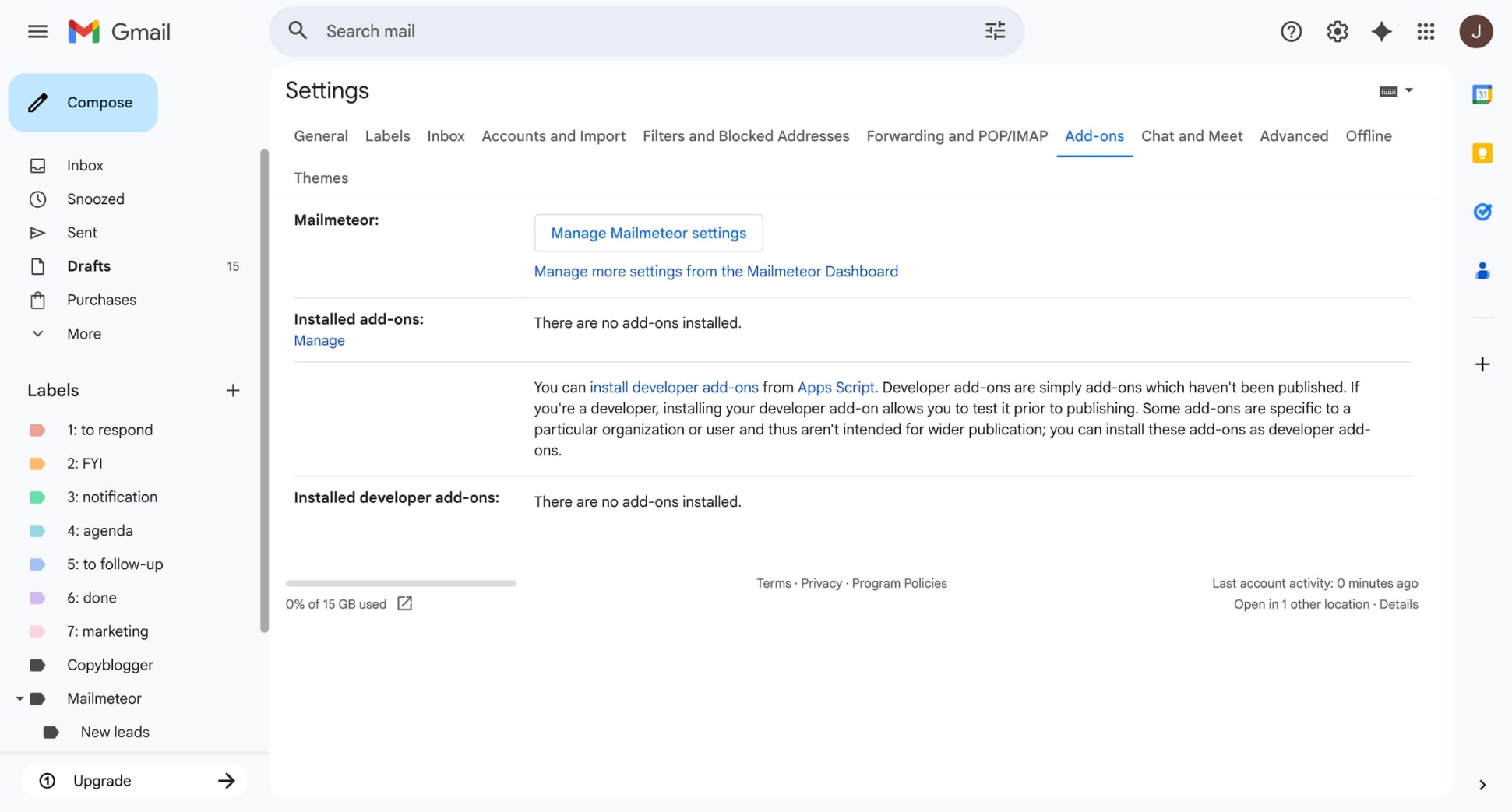Open the Themes settings tab

coord(320,178)
